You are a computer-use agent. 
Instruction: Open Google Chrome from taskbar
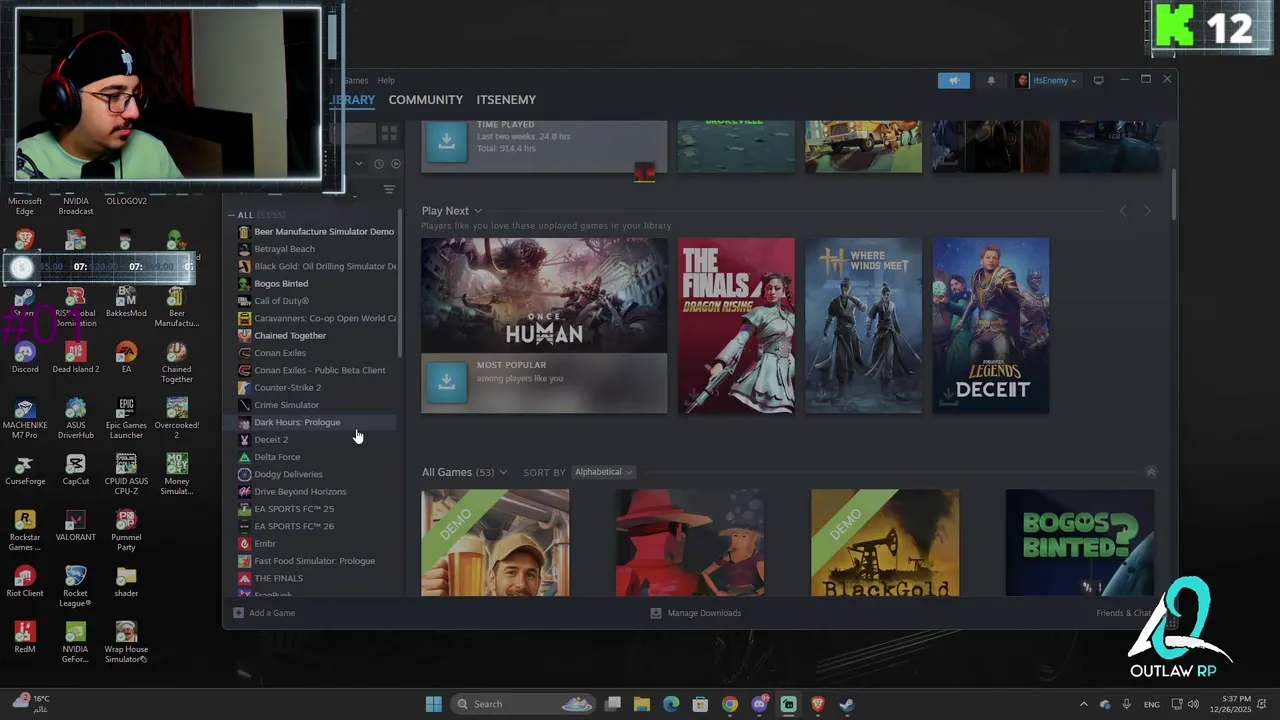730,704
